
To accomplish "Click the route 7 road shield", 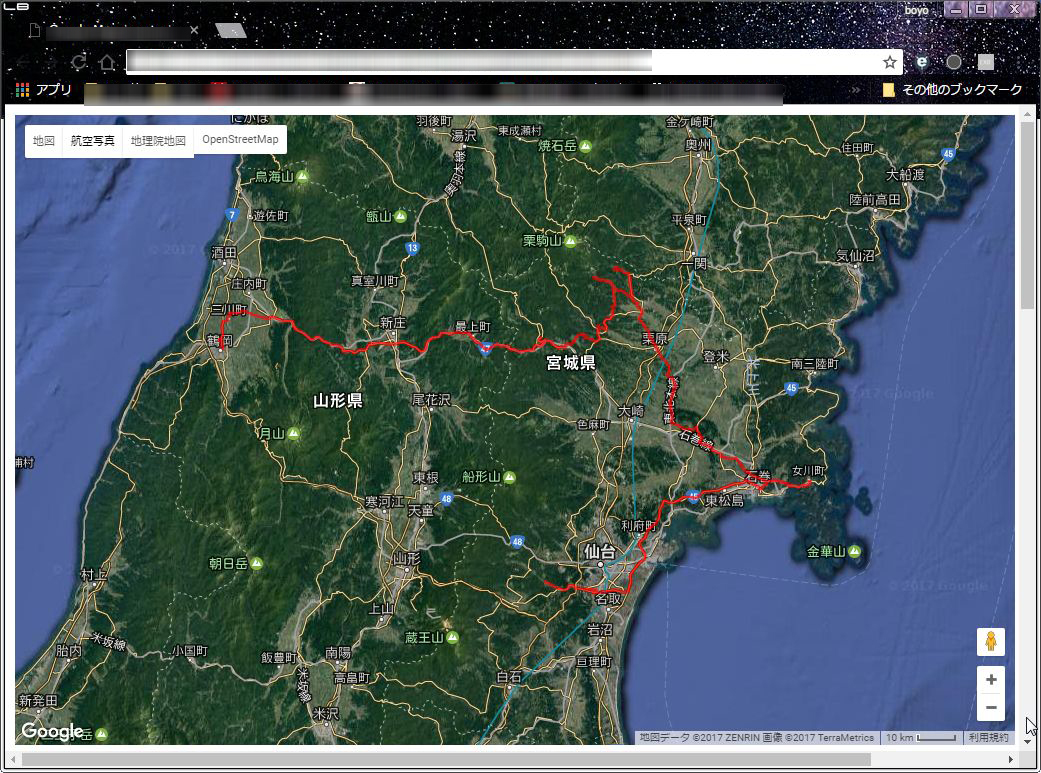I will coord(232,215).
